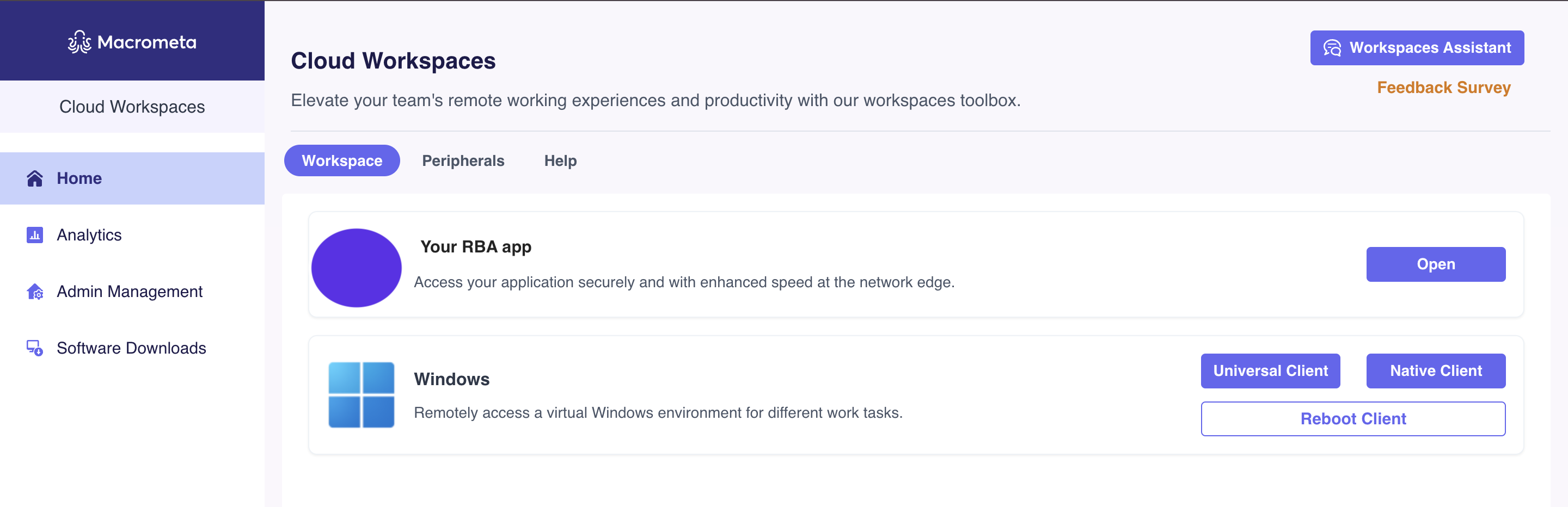Switch to the Peripherals tab
Image resolution: width=1568 pixels, height=507 pixels.
point(463,160)
